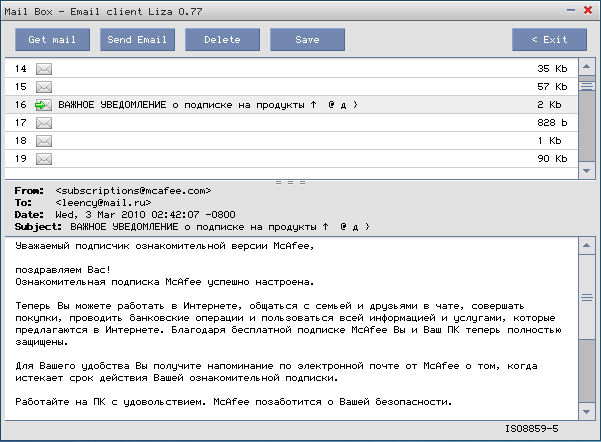Click the envelope icon of message 14
This screenshot has height=442, width=601.
tap(44, 69)
